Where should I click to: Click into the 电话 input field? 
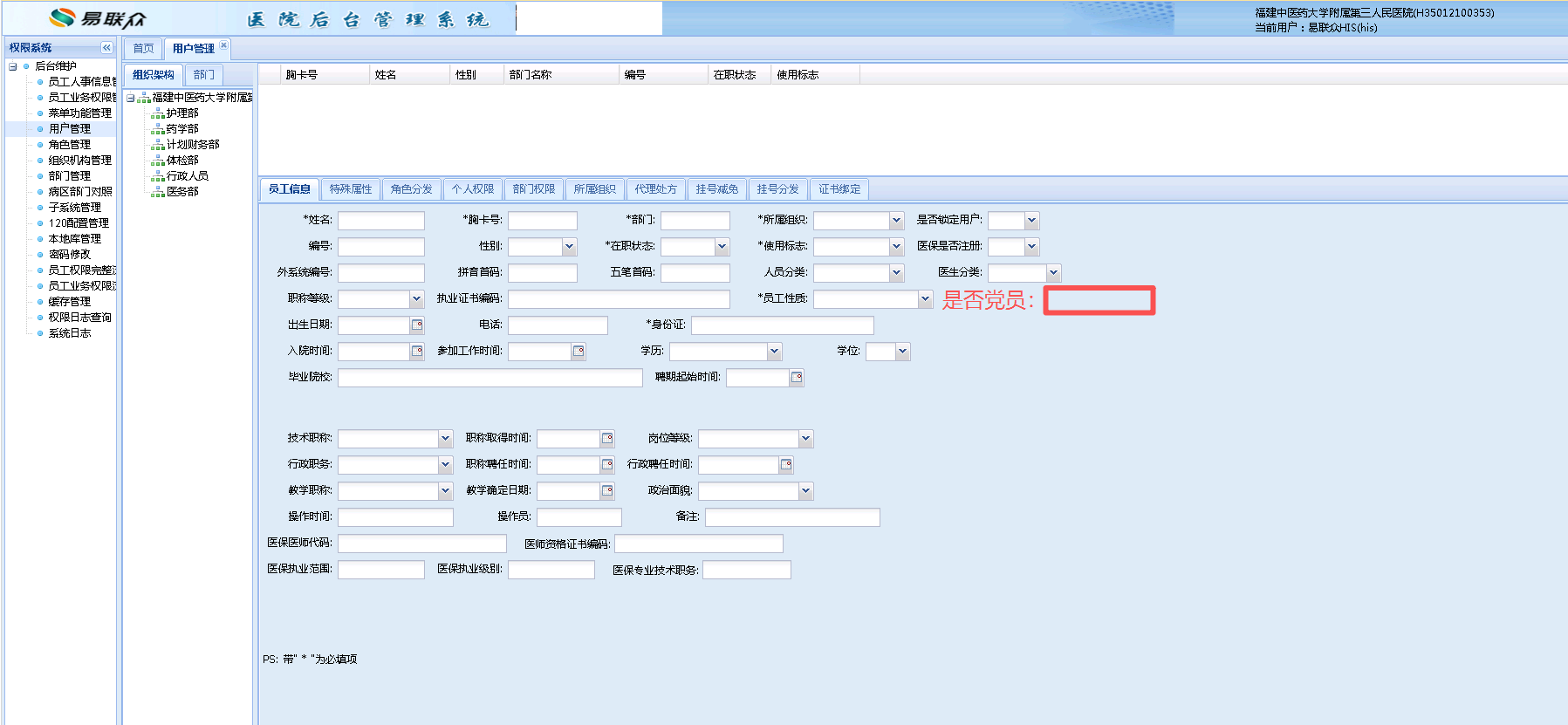558,325
